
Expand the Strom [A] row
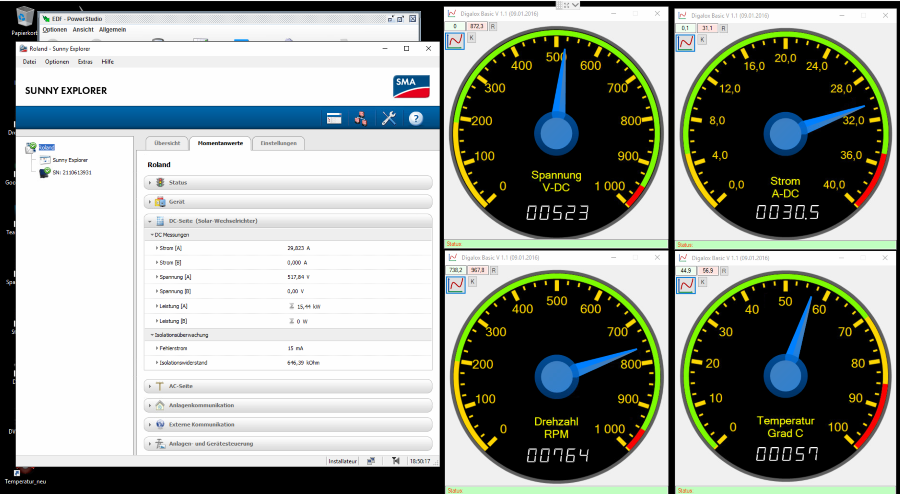point(157,248)
